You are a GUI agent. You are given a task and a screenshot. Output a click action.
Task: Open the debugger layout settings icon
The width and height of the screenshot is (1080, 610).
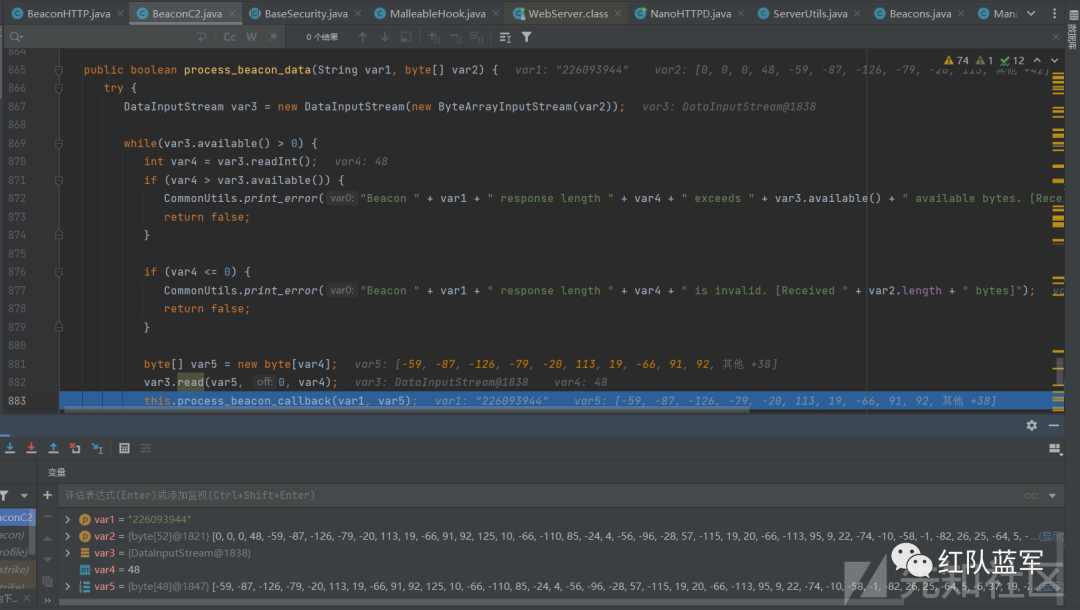(1055, 449)
